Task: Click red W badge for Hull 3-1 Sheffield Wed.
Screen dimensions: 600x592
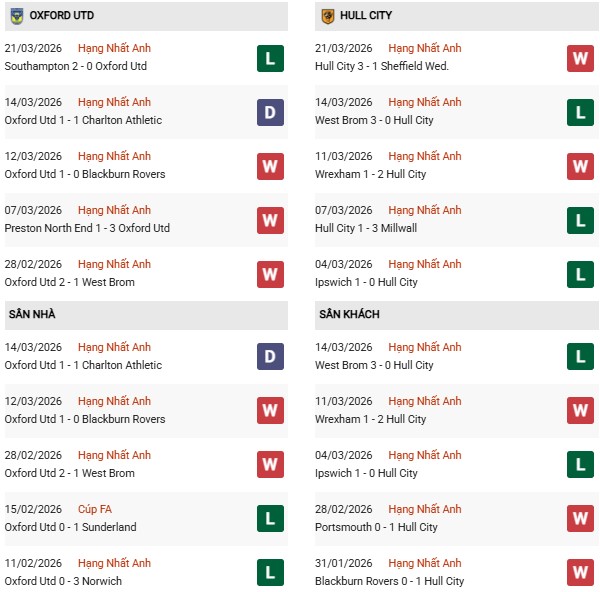Action: point(580,58)
